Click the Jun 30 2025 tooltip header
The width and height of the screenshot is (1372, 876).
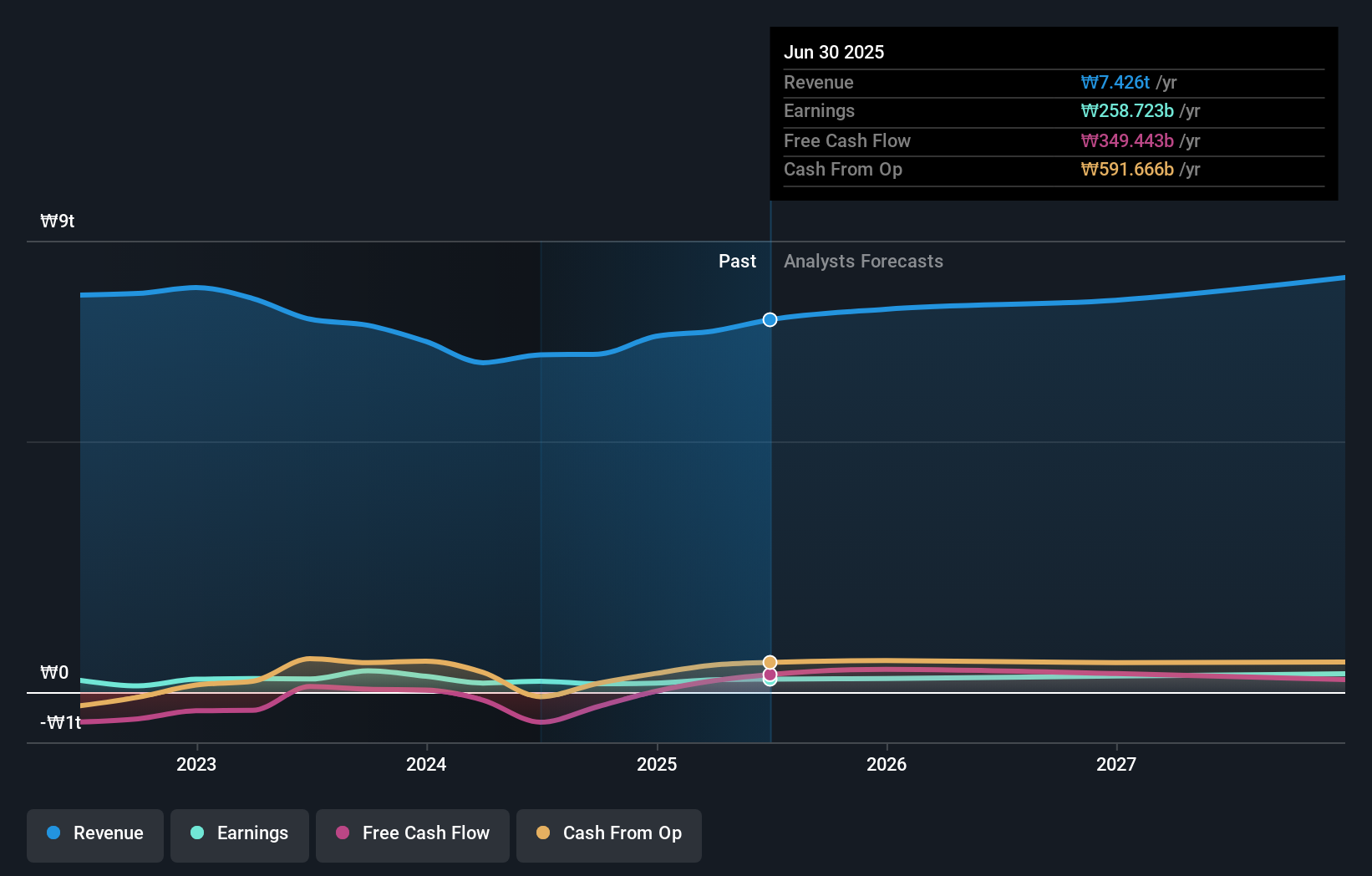pos(834,52)
